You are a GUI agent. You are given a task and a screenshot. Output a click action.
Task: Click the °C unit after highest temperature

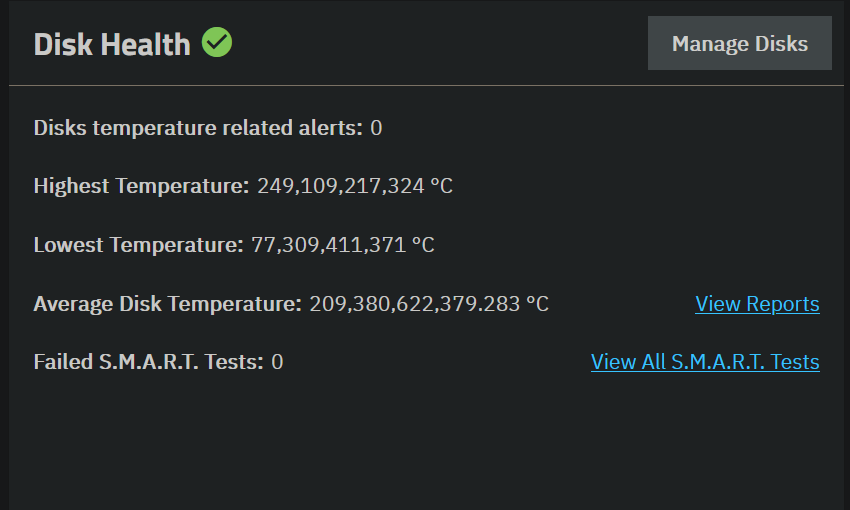pyautogui.click(x=441, y=186)
